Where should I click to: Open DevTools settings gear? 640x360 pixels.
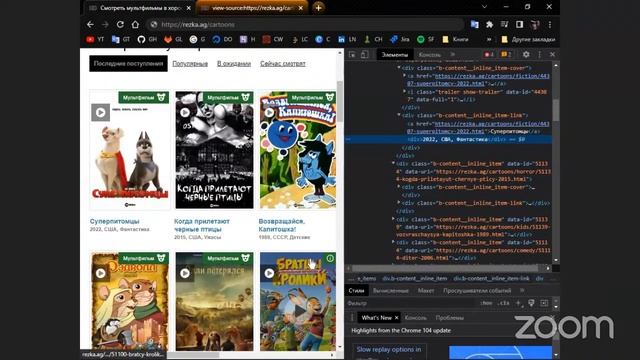526,54
